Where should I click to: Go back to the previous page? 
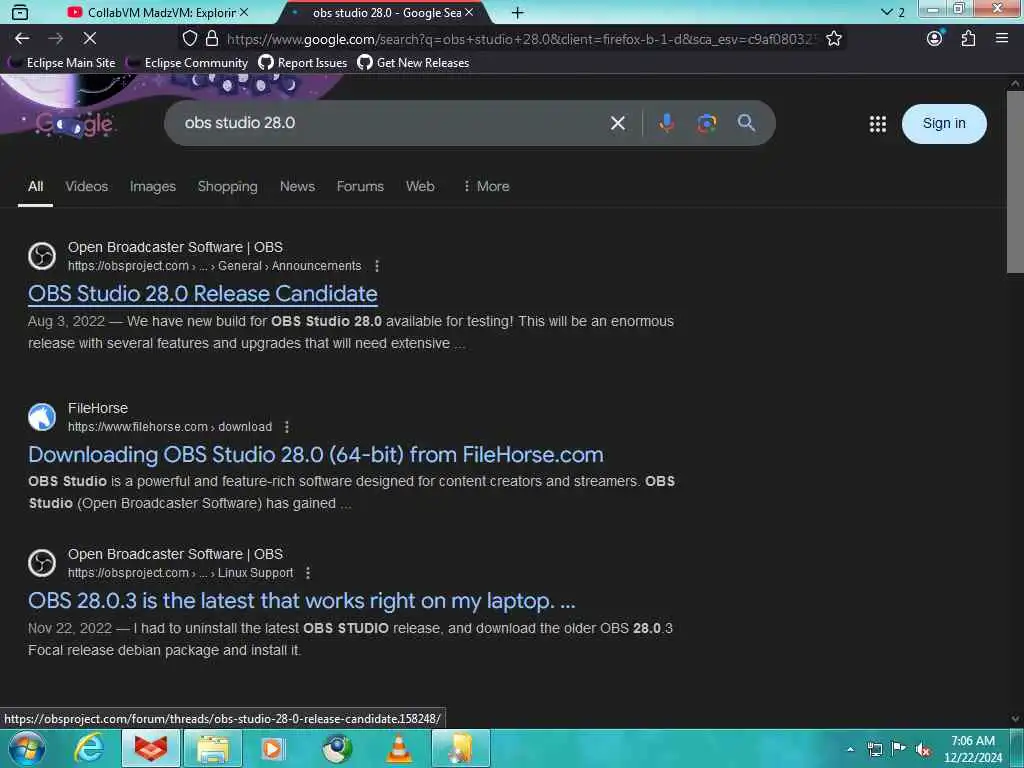22,39
